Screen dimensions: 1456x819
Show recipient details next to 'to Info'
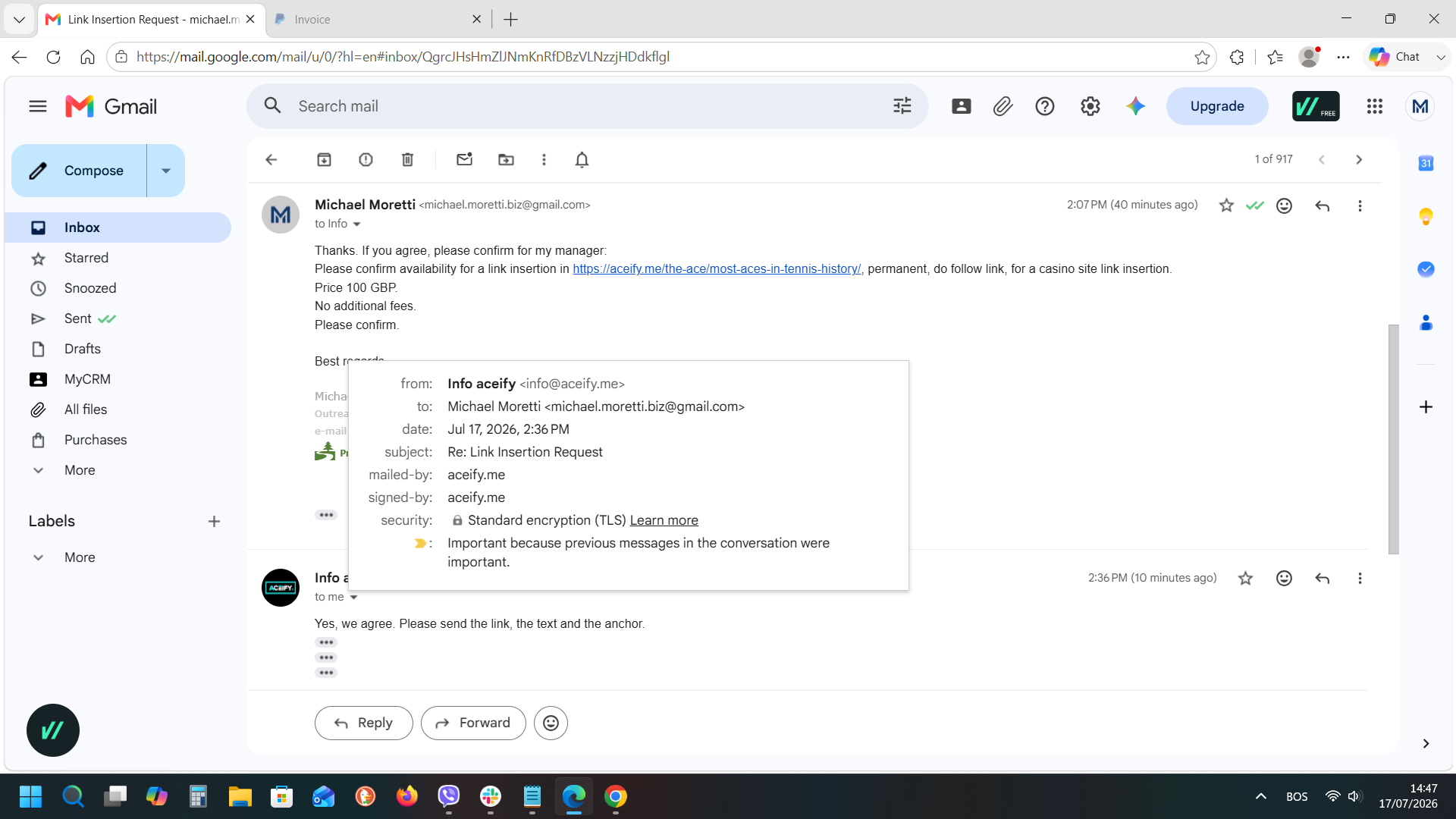point(356,224)
